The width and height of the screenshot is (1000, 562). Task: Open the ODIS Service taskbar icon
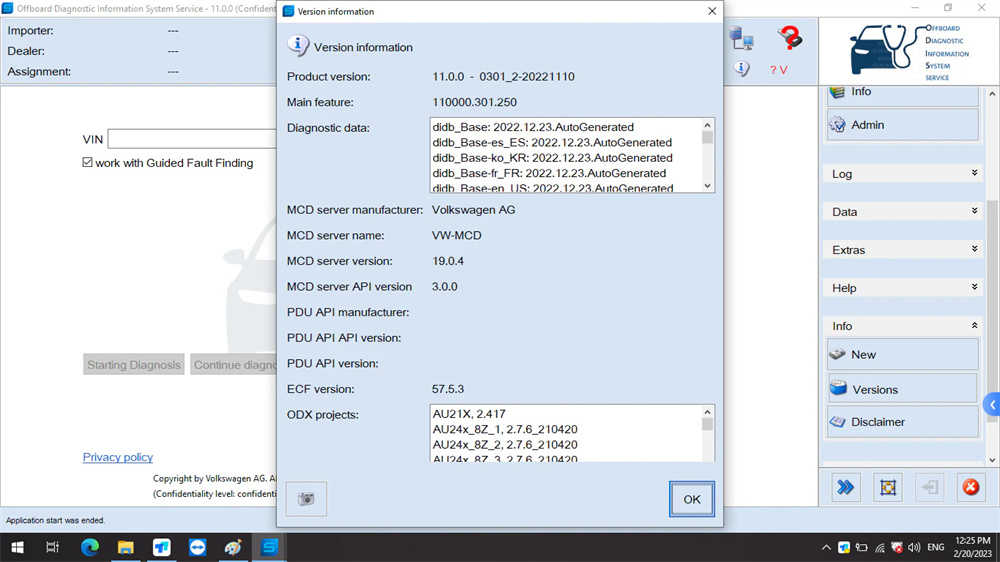pos(270,547)
